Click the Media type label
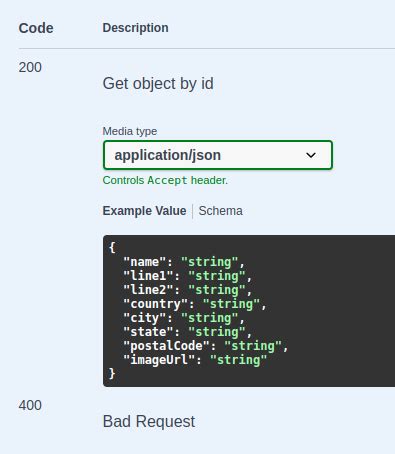The image size is (395, 454). point(130,131)
